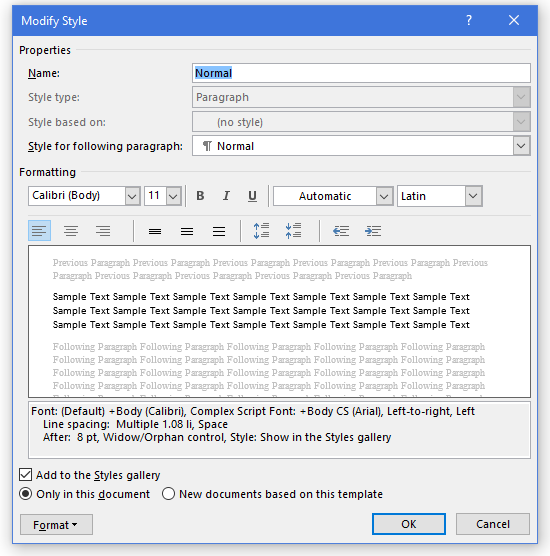Toggle Add to the Styles gallery checkbox
This screenshot has width=550, height=556.
pyautogui.click(x=26, y=475)
